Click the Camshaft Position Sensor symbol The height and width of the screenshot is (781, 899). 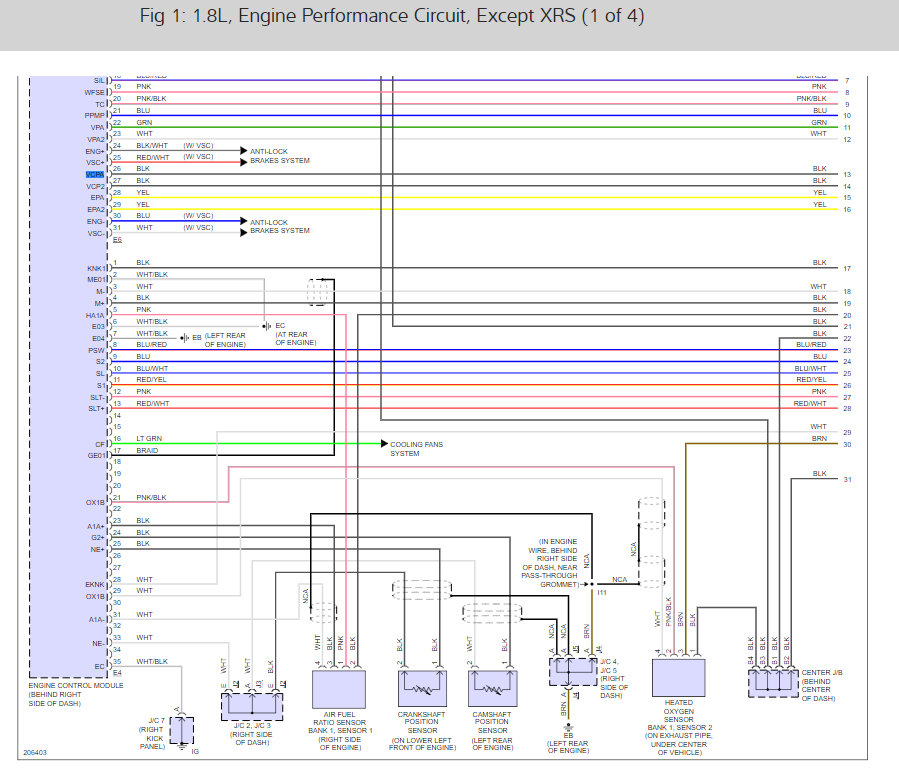490,687
